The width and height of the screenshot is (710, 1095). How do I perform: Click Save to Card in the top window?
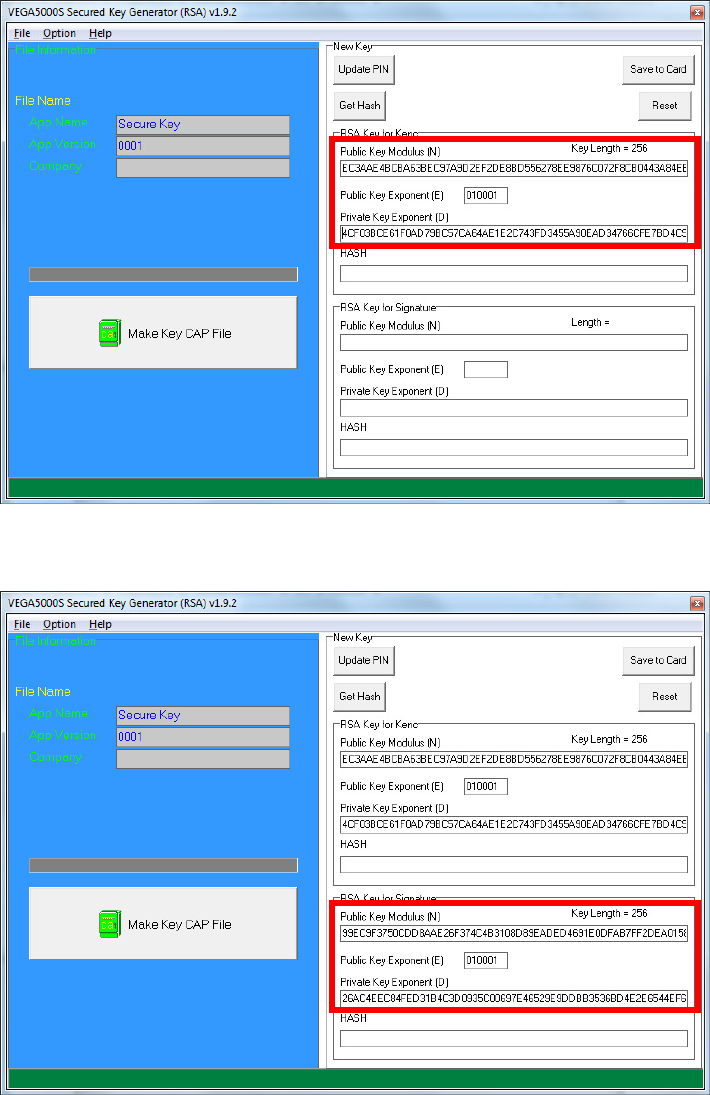click(x=658, y=69)
